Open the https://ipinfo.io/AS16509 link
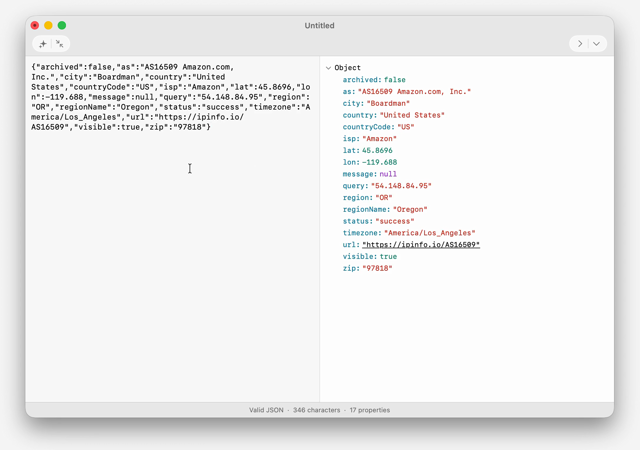The image size is (640, 450). click(x=421, y=245)
